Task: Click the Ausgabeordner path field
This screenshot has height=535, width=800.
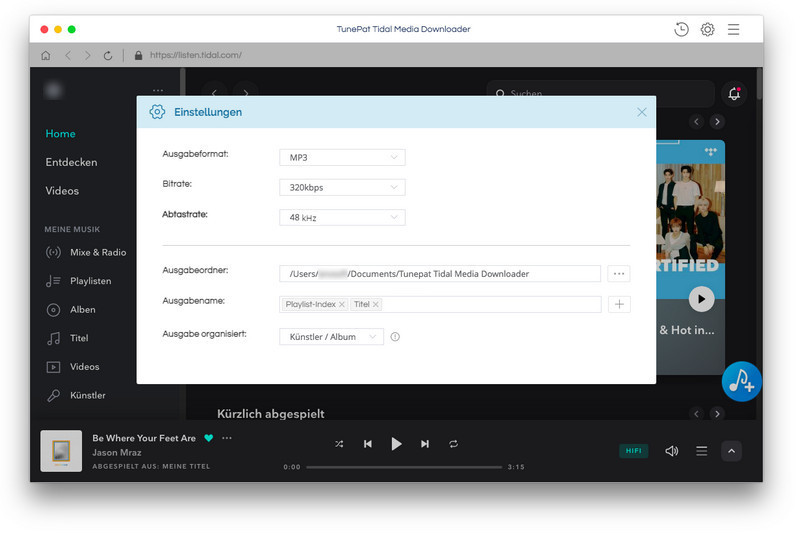Action: click(440, 274)
